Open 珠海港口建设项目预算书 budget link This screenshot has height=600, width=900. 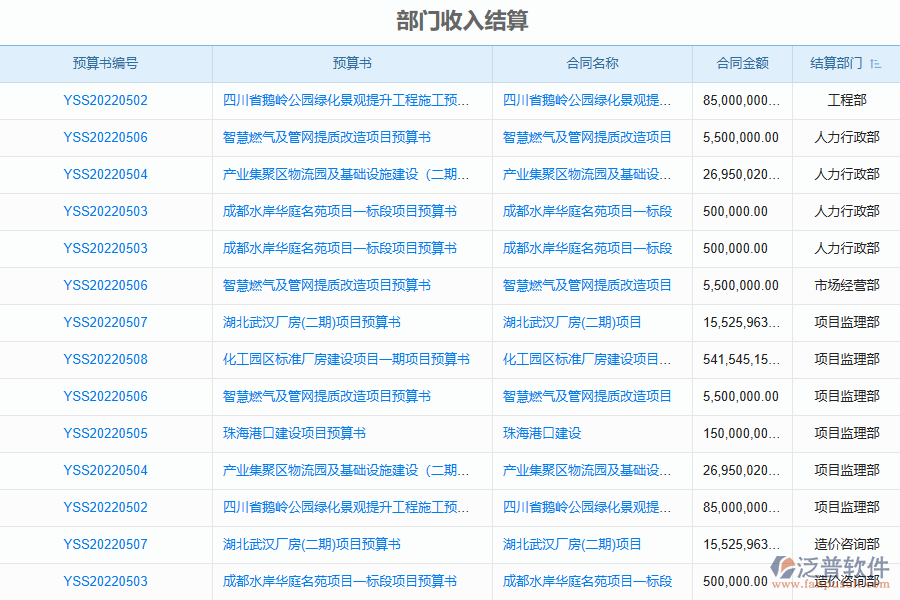click(294, 433)
